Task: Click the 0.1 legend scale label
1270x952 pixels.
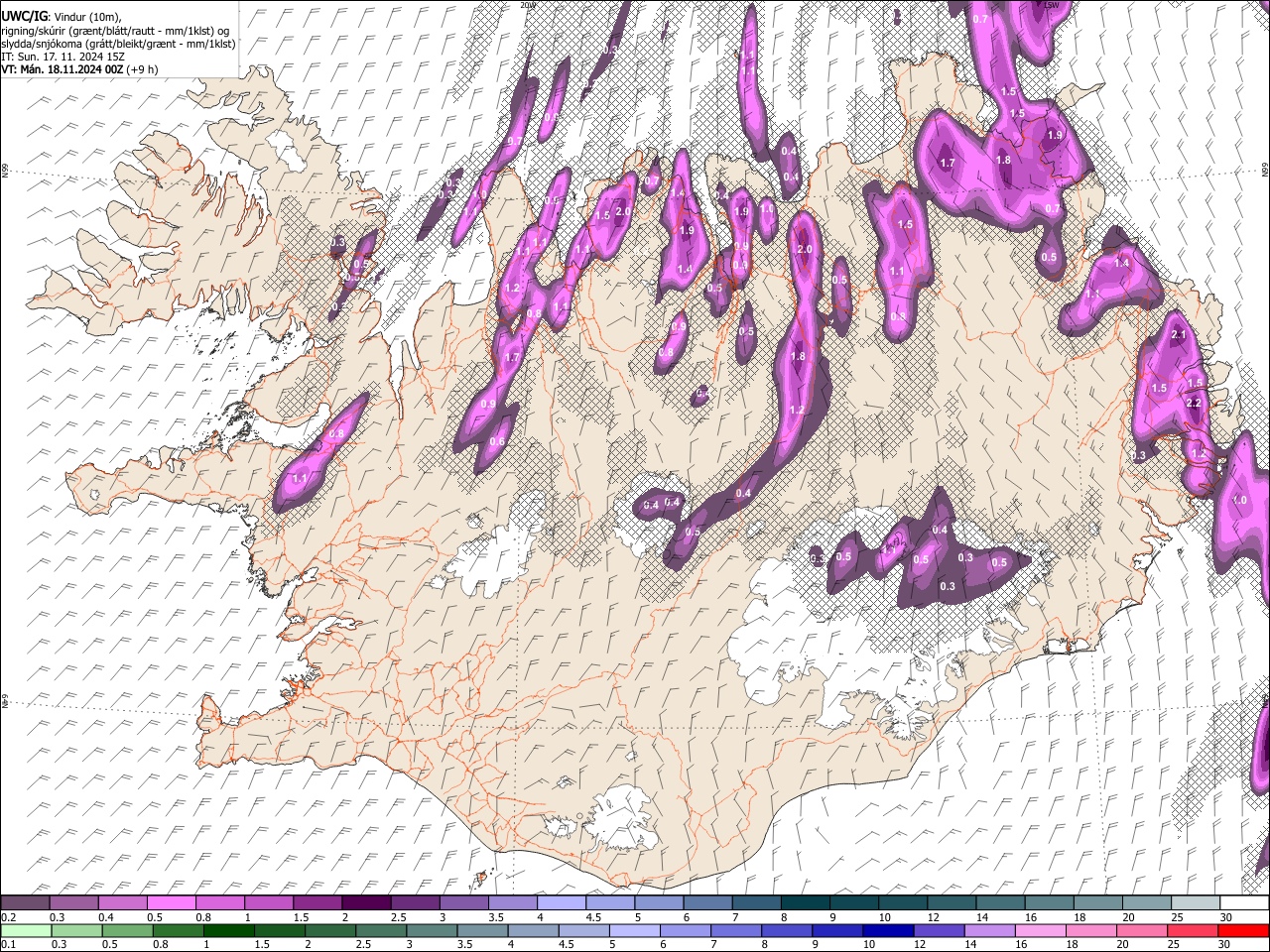Action: tap(9, 944)
